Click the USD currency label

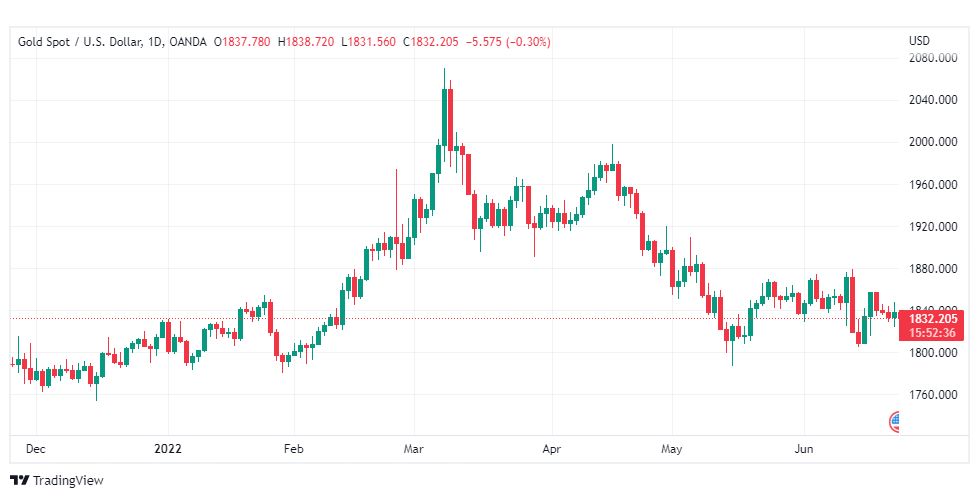tap(919, 41)
